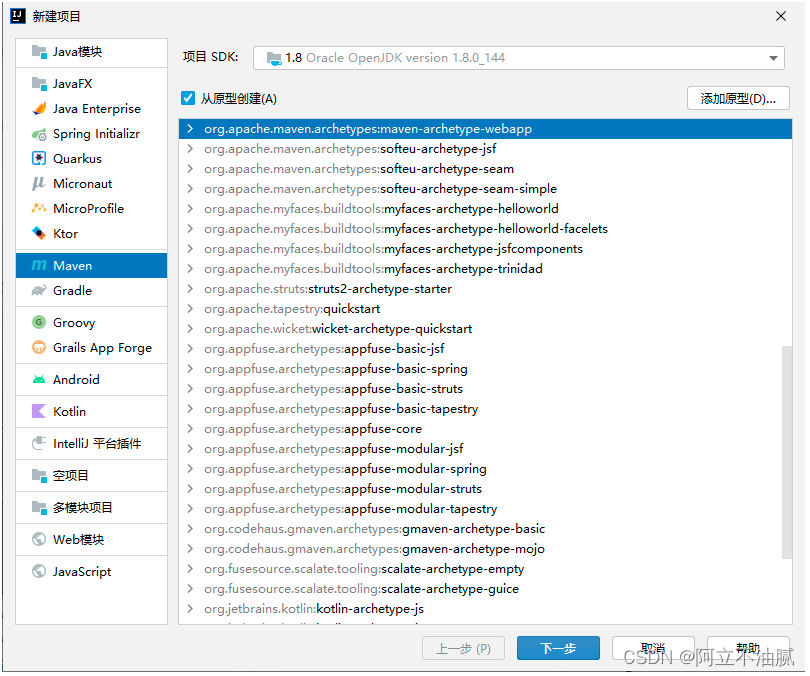Click the Groovy green circle icon
The image size is (810, 676).
[39, 323]
